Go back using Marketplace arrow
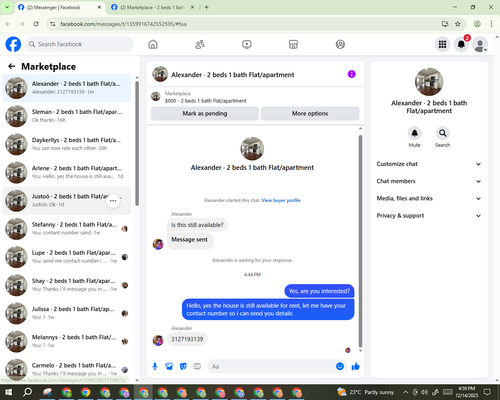Image resolution: width=500 pixels, height=400 pixels. tap(12, 66)
